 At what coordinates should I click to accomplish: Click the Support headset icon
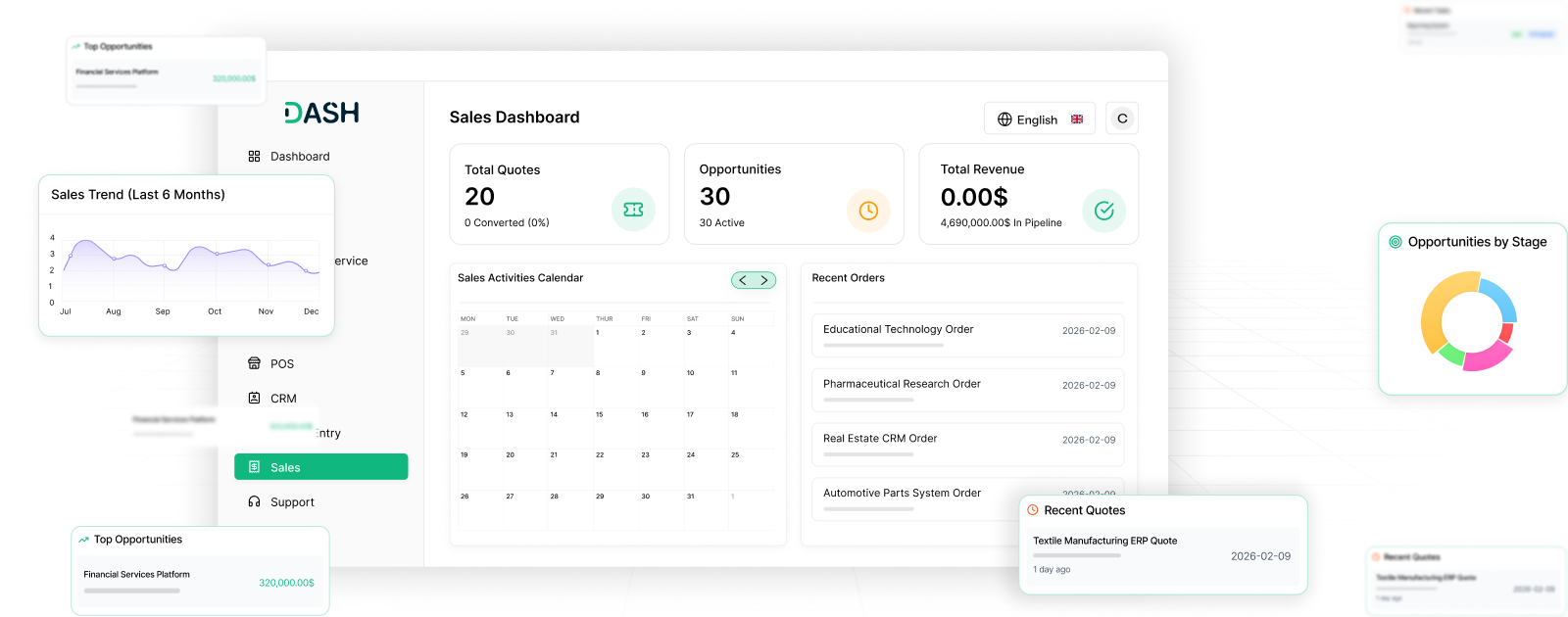point(254,501)
